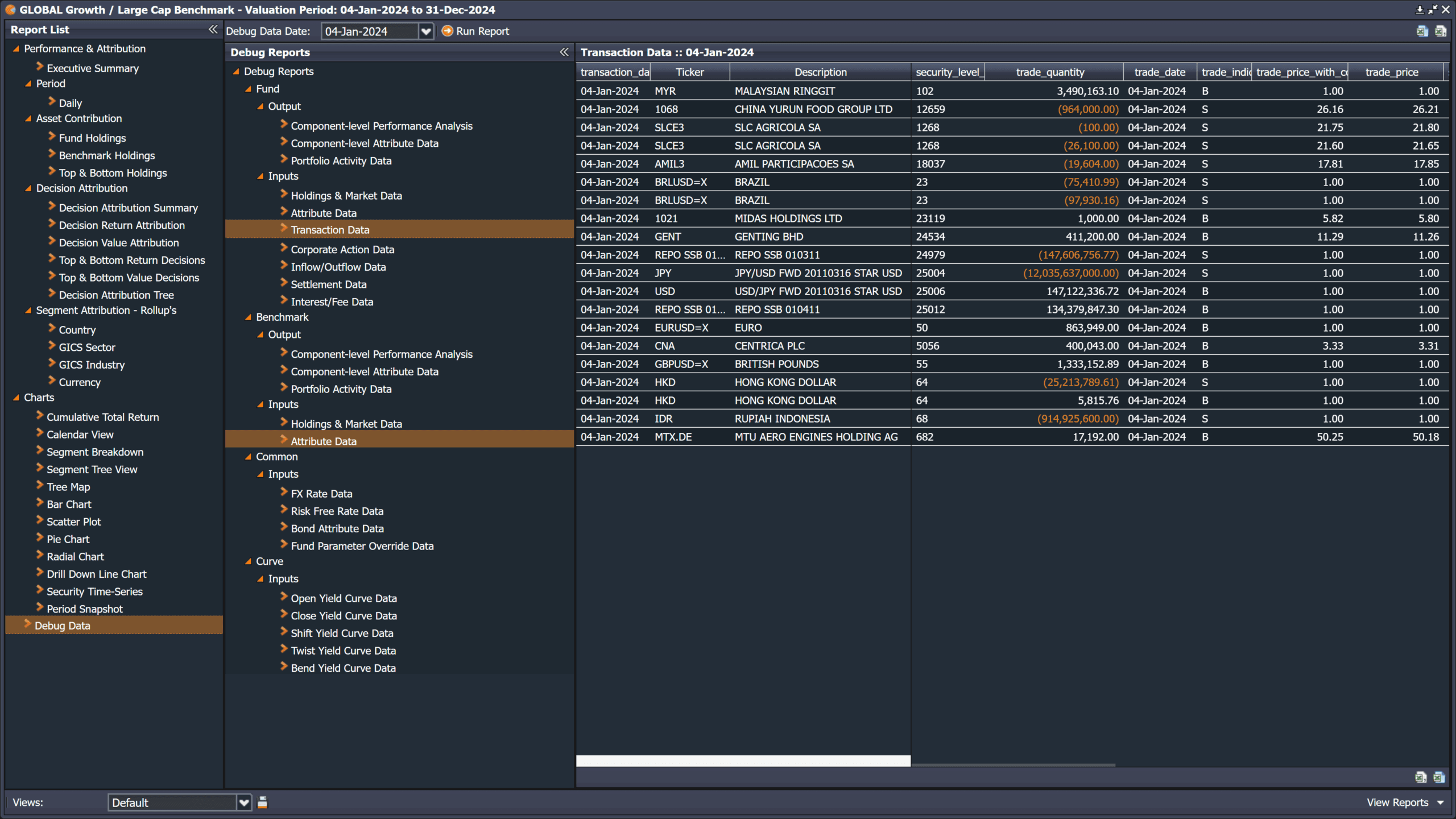Click the orange app logo in the title bar
Viewport: 1456px width, 819px height.
coord(10,10)
